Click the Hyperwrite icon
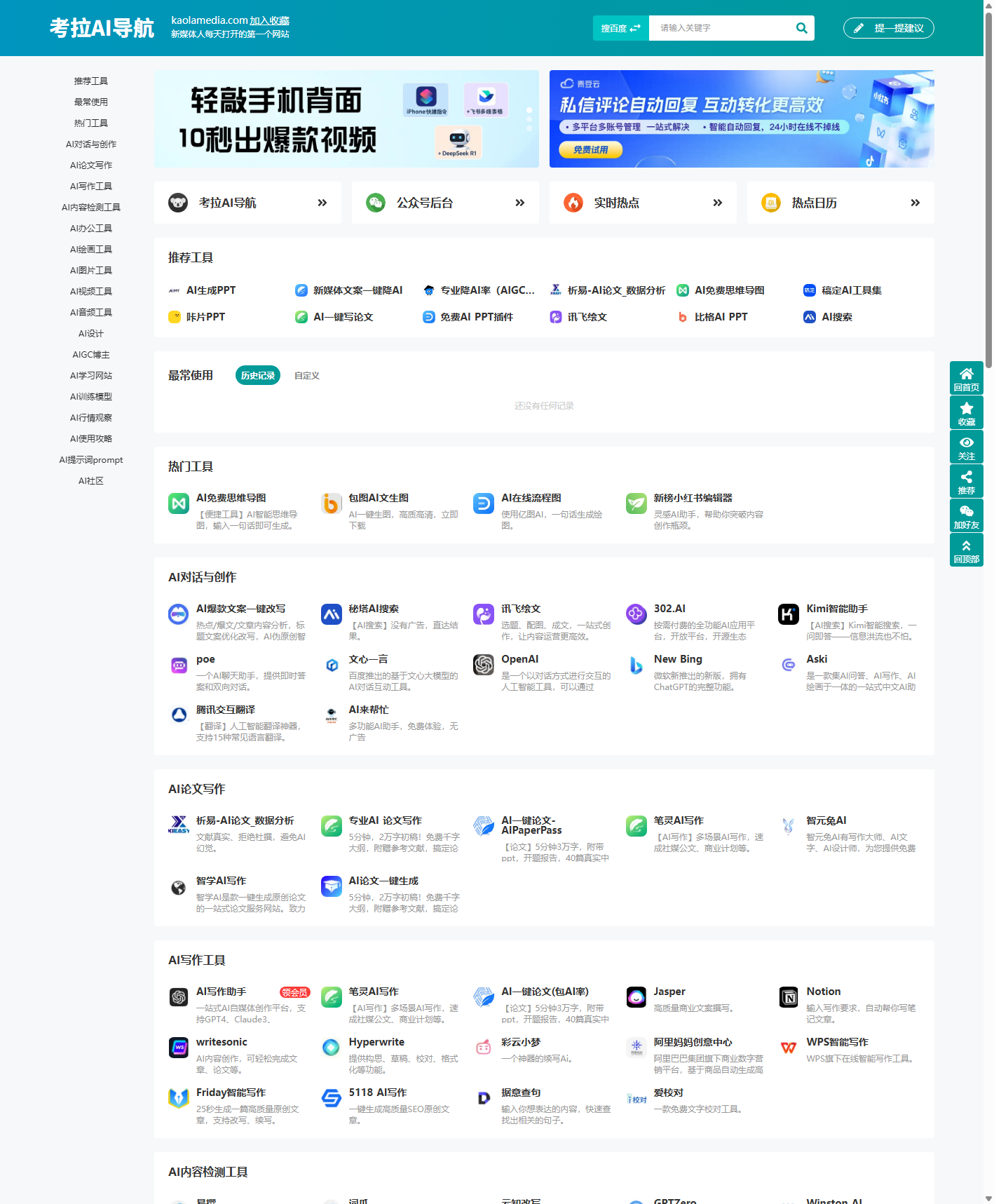Screen dimensions: 994x1204 [332, 1048]
